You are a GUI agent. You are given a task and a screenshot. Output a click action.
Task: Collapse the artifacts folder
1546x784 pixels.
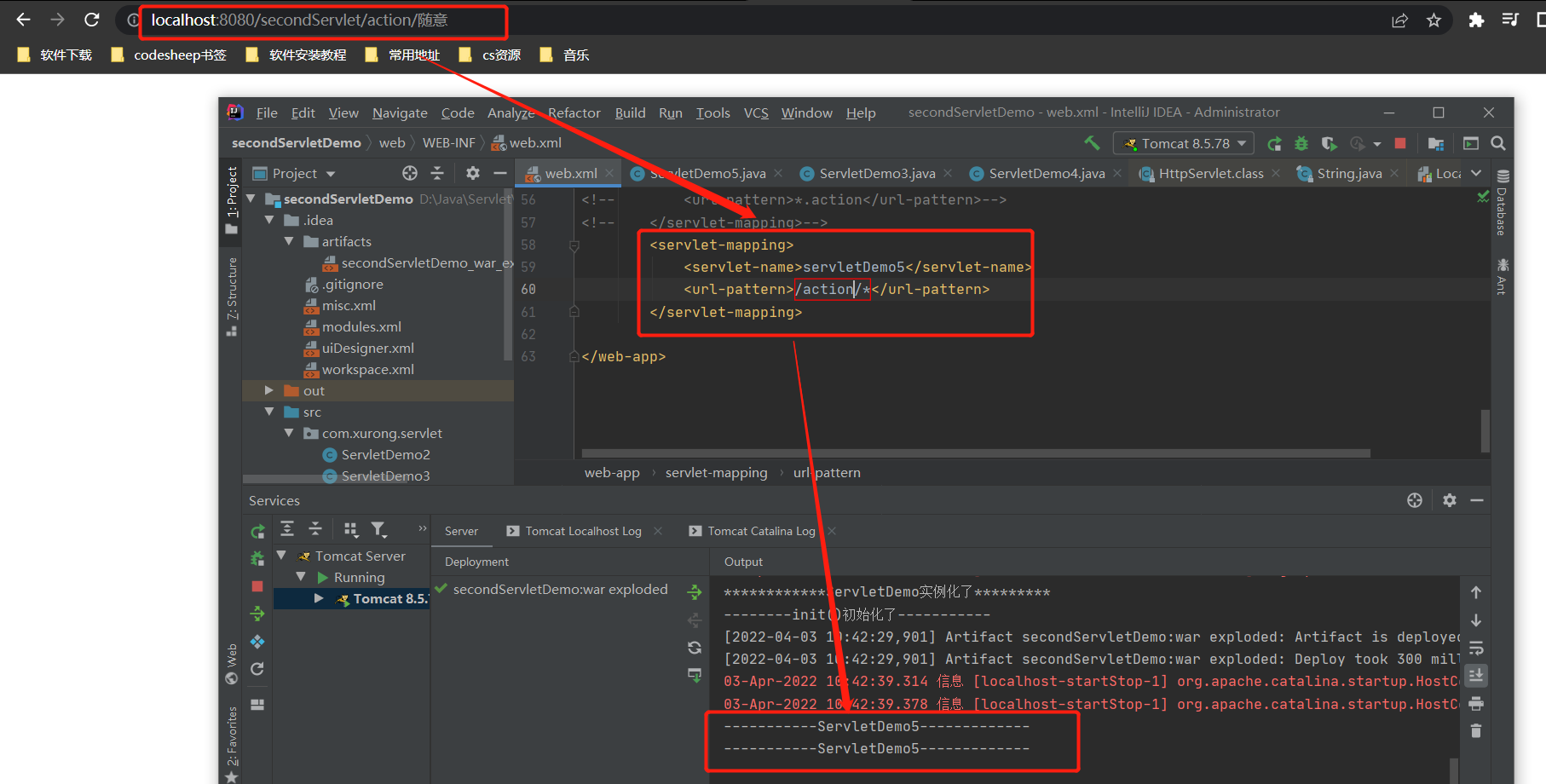click(289, 241)
